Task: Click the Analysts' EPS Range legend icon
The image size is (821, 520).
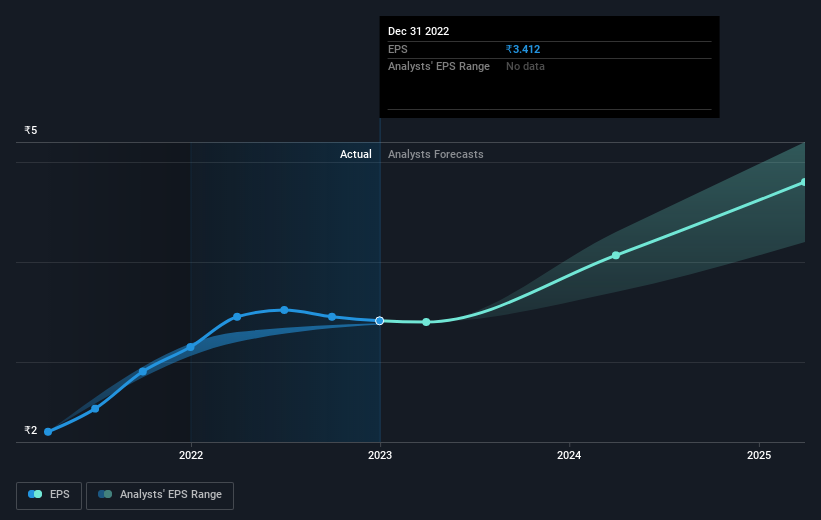Action: pos(105,494)
